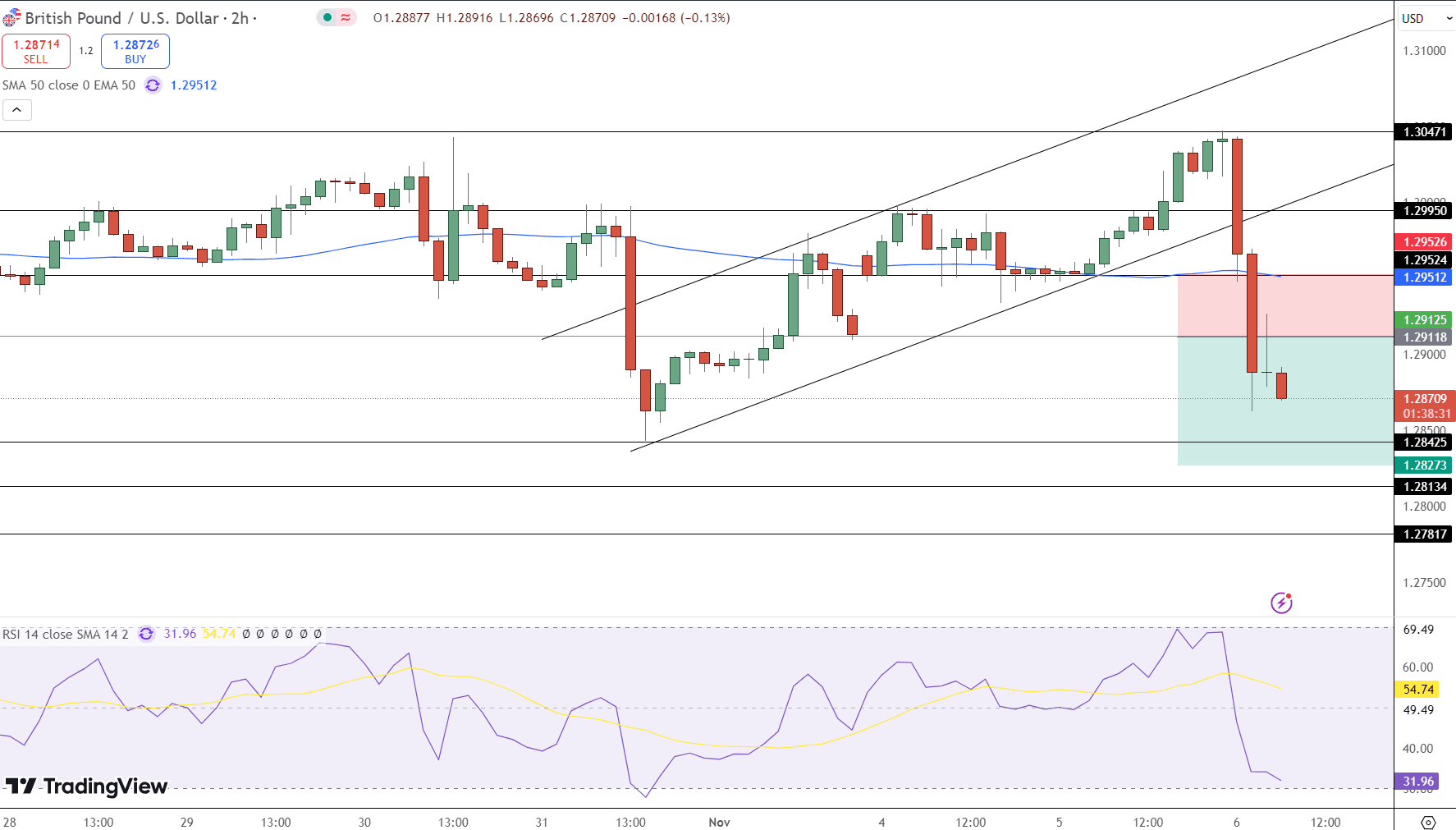The height and width of the screenshot is (830, 1456).
Task: Click the 1.28134 horizontal line label
Action: point(1424,487)
